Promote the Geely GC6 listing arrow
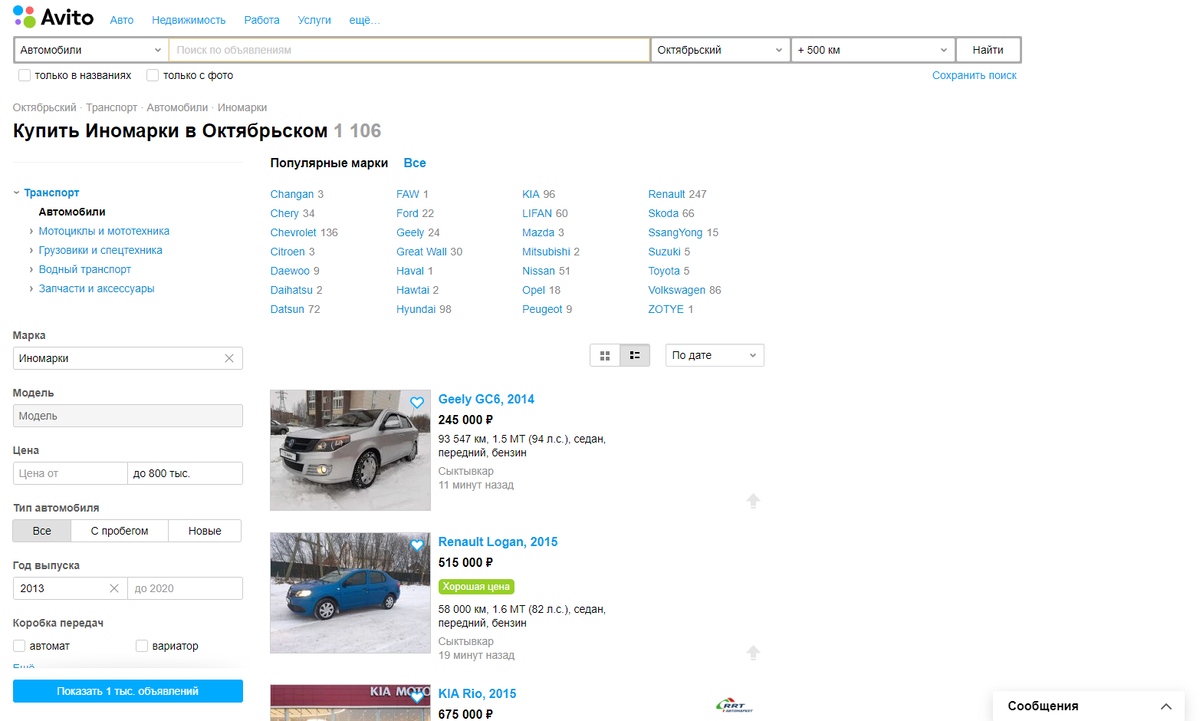 [x=753, y=501]
